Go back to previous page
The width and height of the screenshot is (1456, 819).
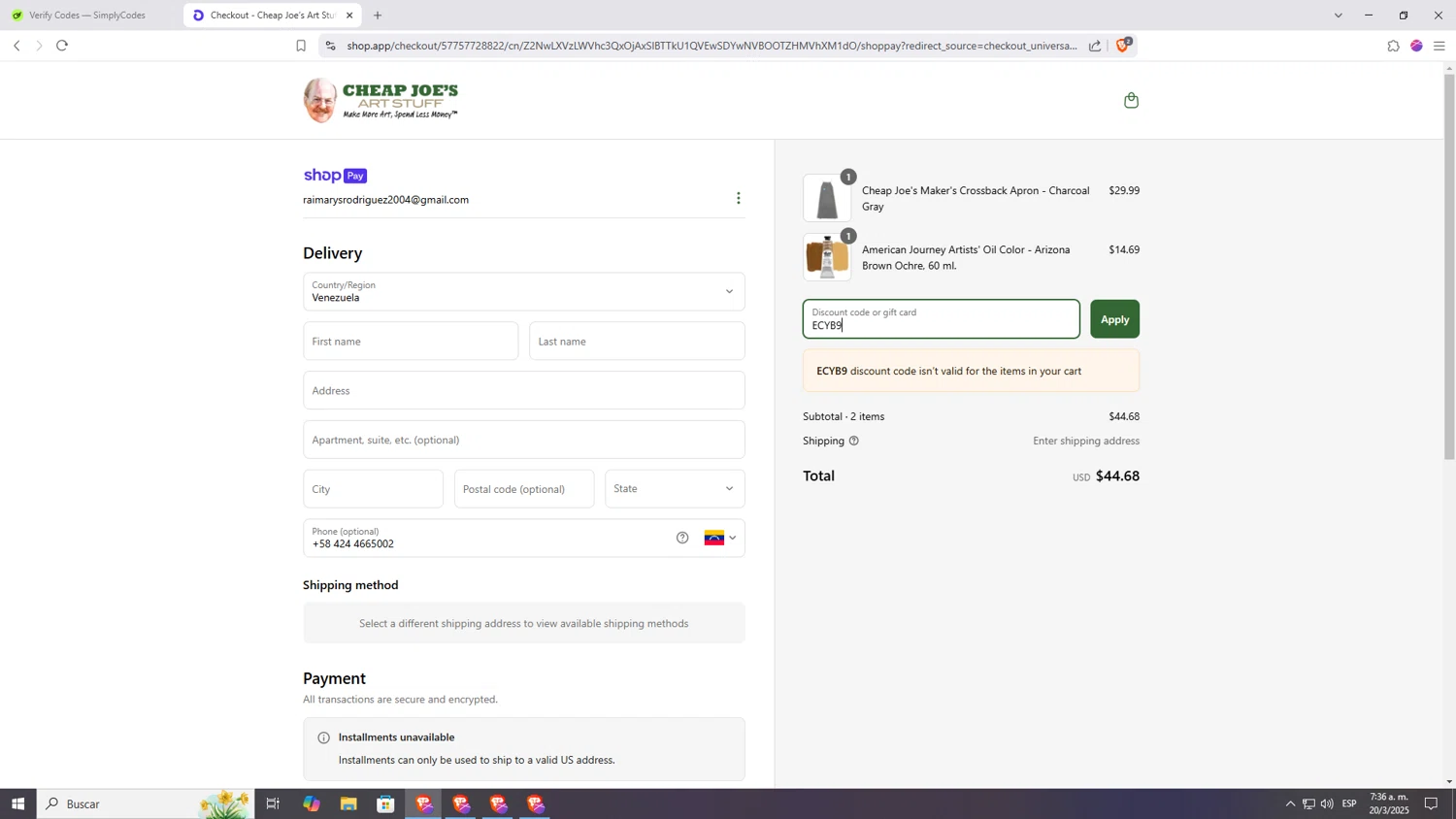click(17, 46)
